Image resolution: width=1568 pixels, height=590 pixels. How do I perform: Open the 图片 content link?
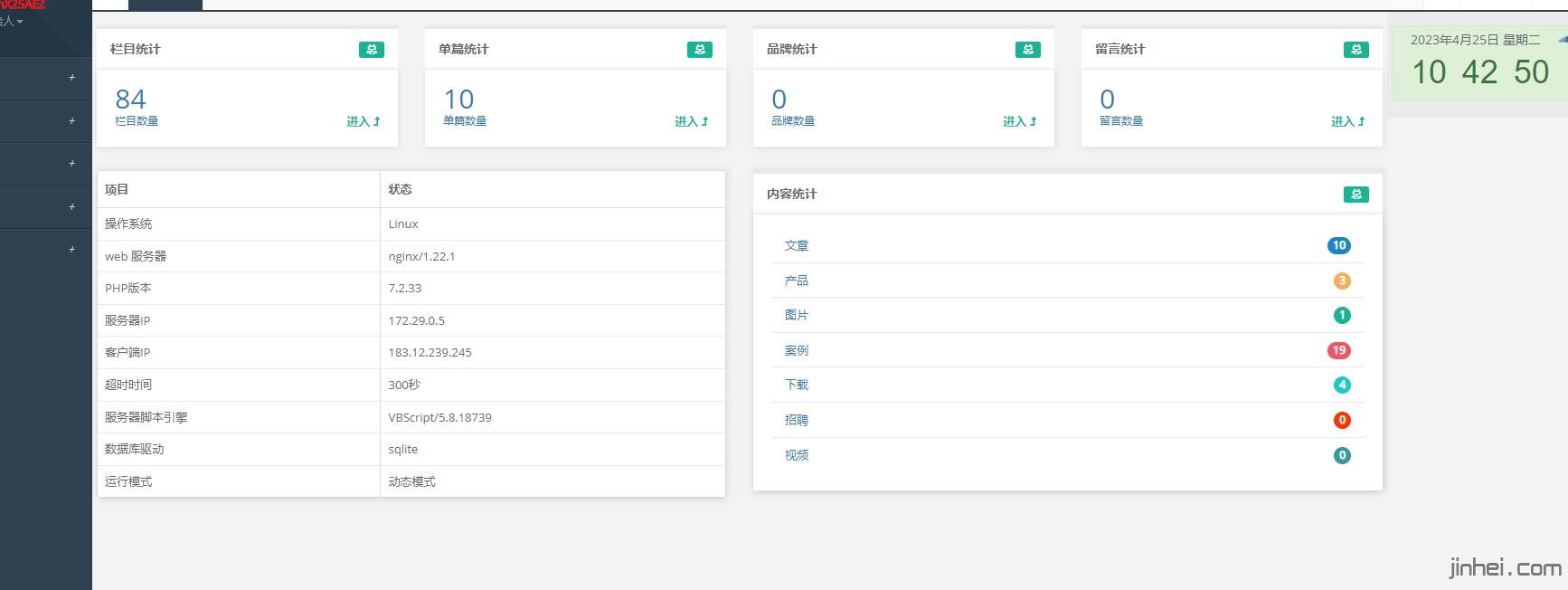pyautogui.click(x=797, y=315)
